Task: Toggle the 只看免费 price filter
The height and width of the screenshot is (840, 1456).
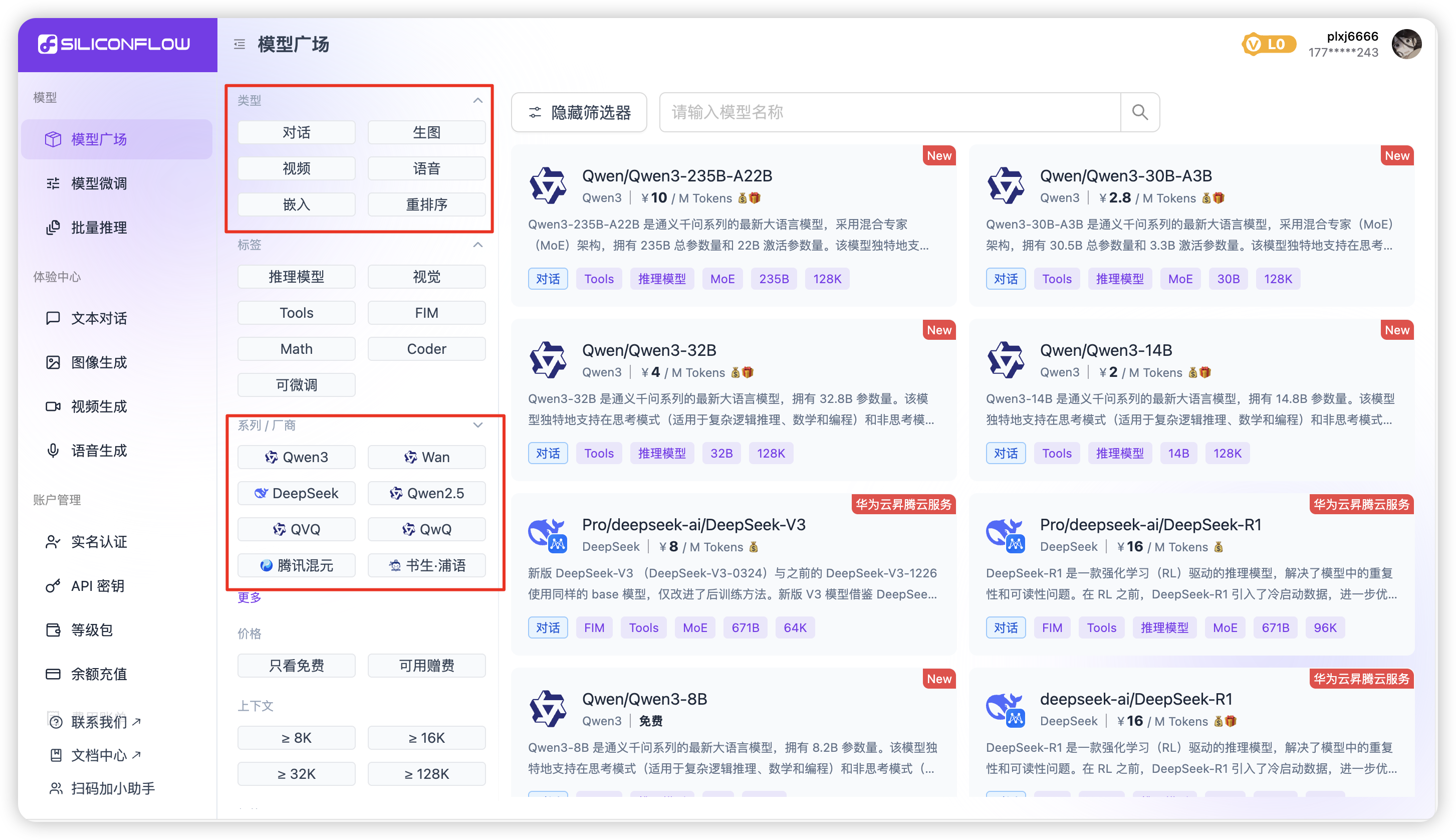Action: click(x=297, y=666)
